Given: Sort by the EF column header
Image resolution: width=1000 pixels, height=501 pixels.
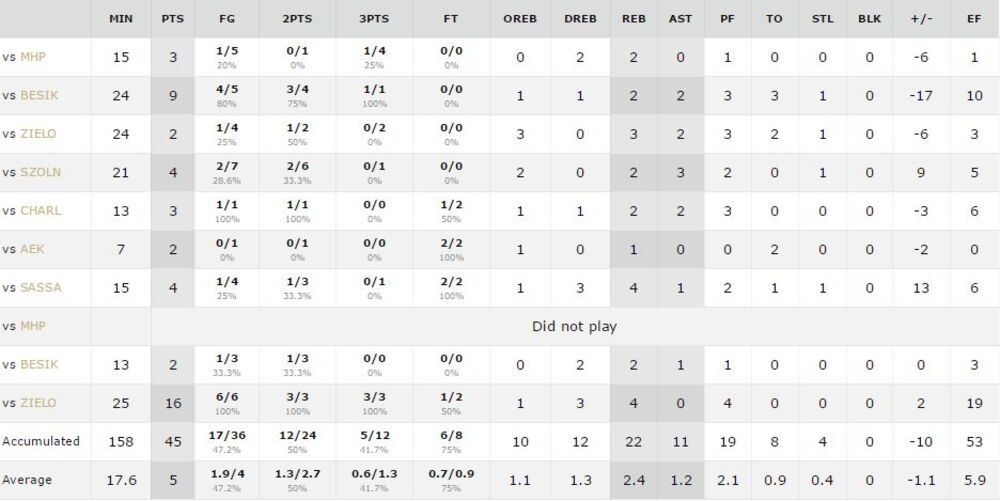Looking at the screenshot, I should click(x=974, y=19).
